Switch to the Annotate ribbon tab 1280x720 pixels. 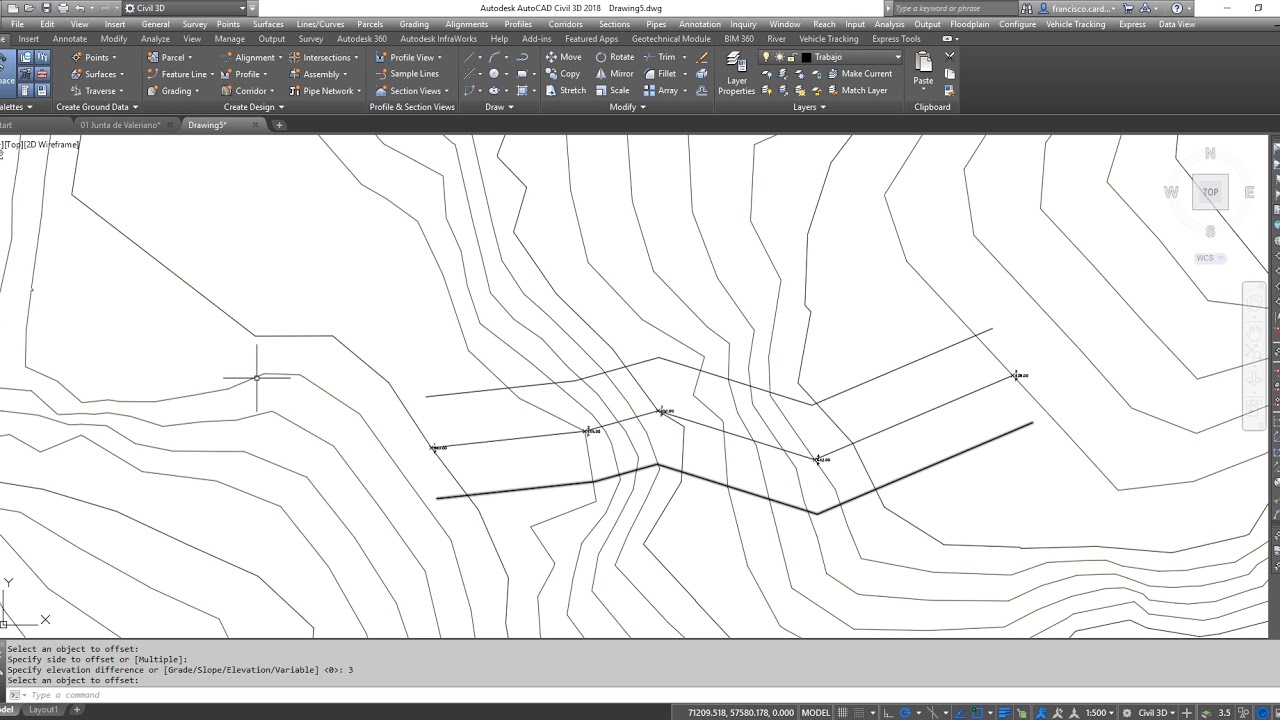(x=70, y=39)
